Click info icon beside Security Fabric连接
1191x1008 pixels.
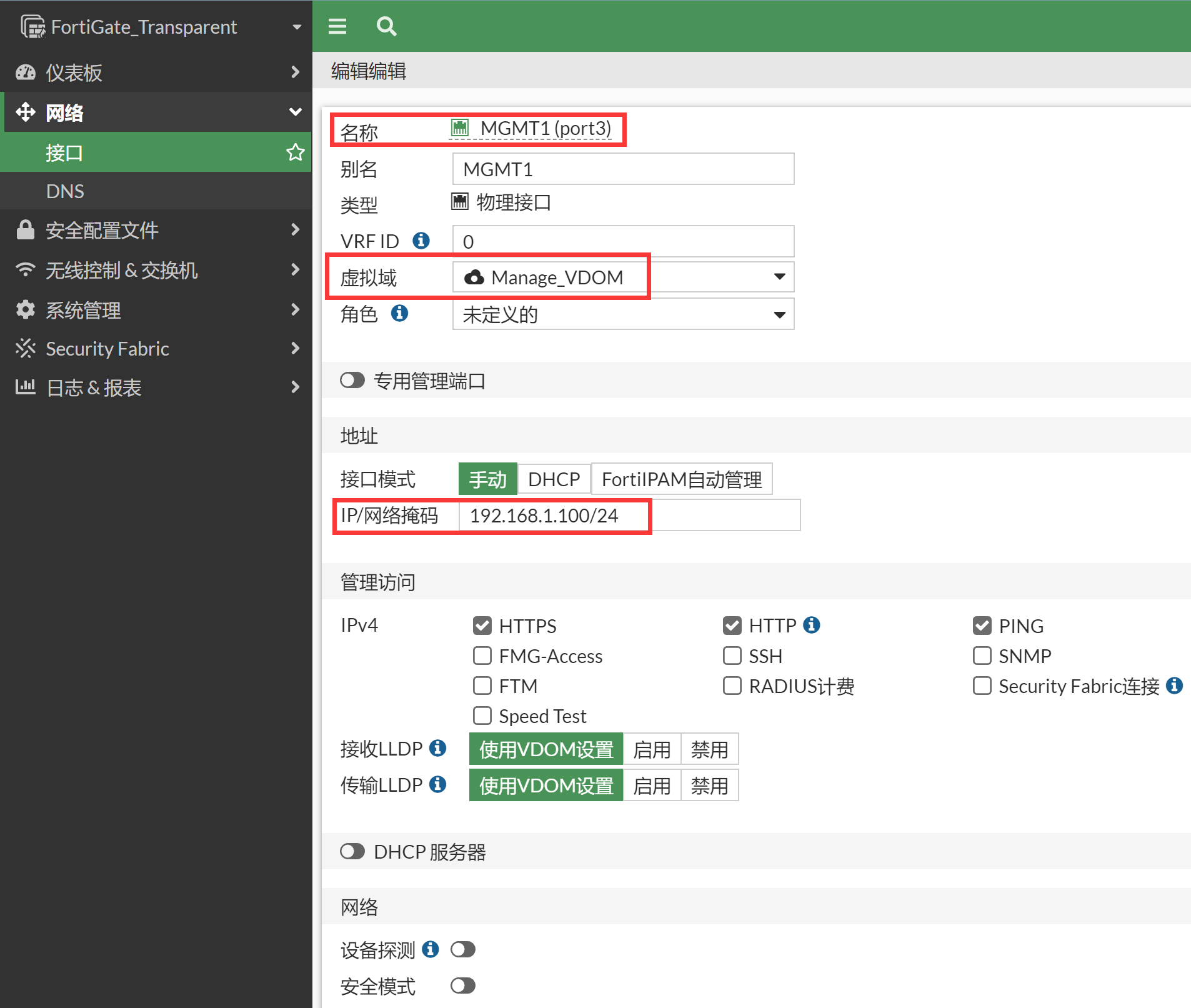click(1174, 686)
